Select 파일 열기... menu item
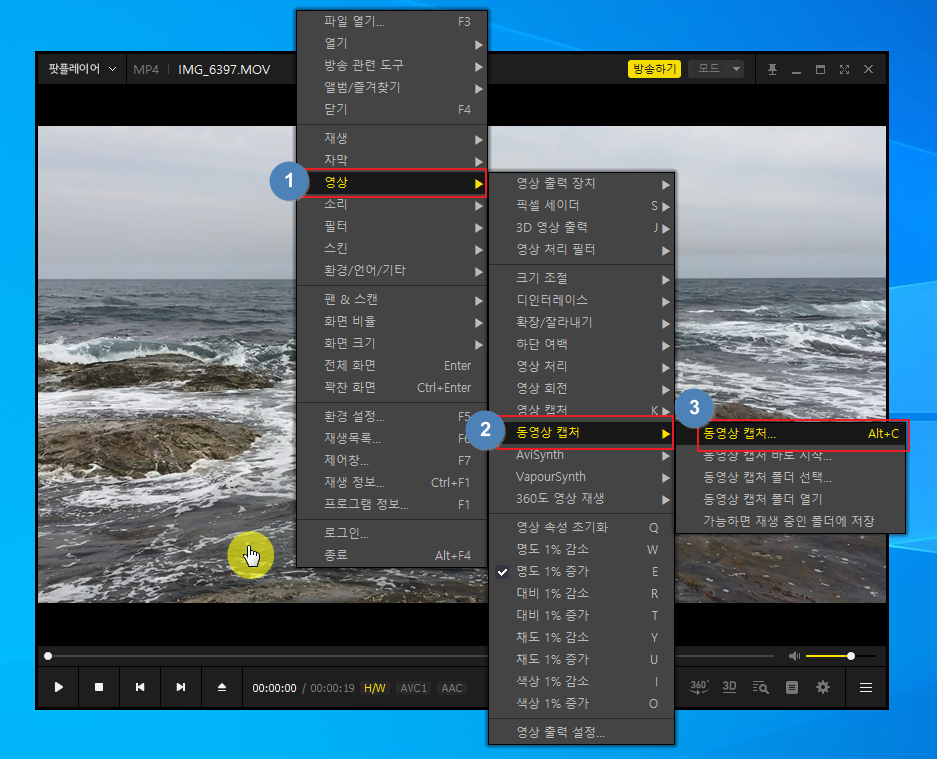The image size is (937, 759). tap(392, 22)
